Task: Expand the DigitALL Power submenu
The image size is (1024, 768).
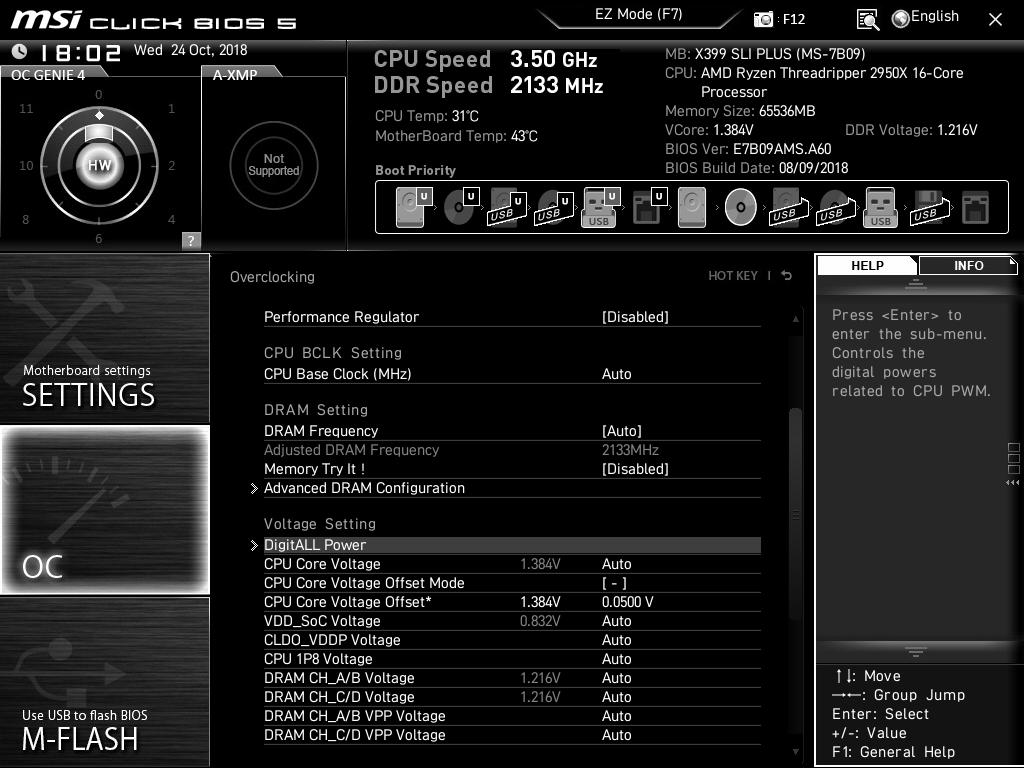Action: pos(315,544)
